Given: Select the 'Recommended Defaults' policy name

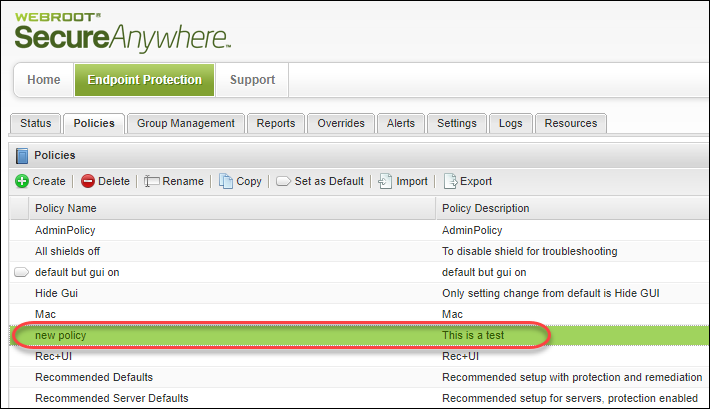Looking at the screenshot, I should click(94, 377).
